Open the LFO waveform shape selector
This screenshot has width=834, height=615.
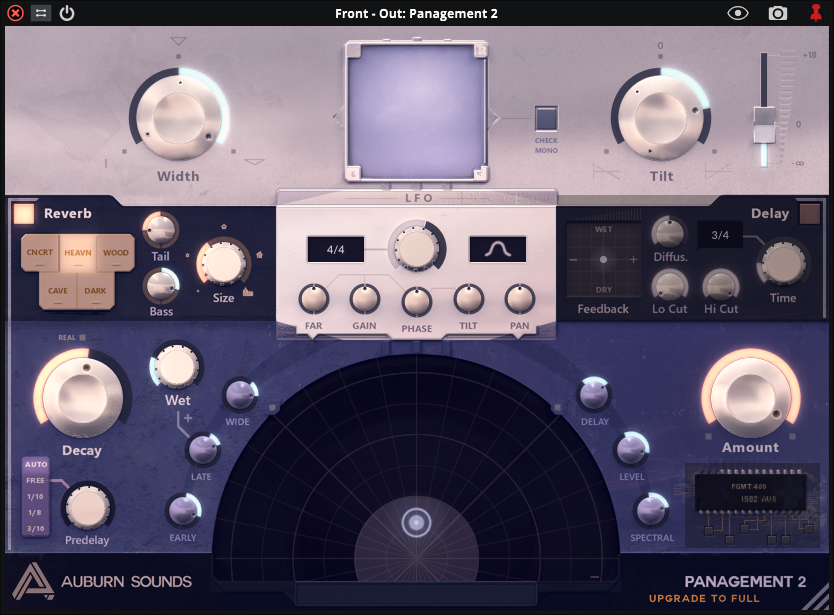497,250
